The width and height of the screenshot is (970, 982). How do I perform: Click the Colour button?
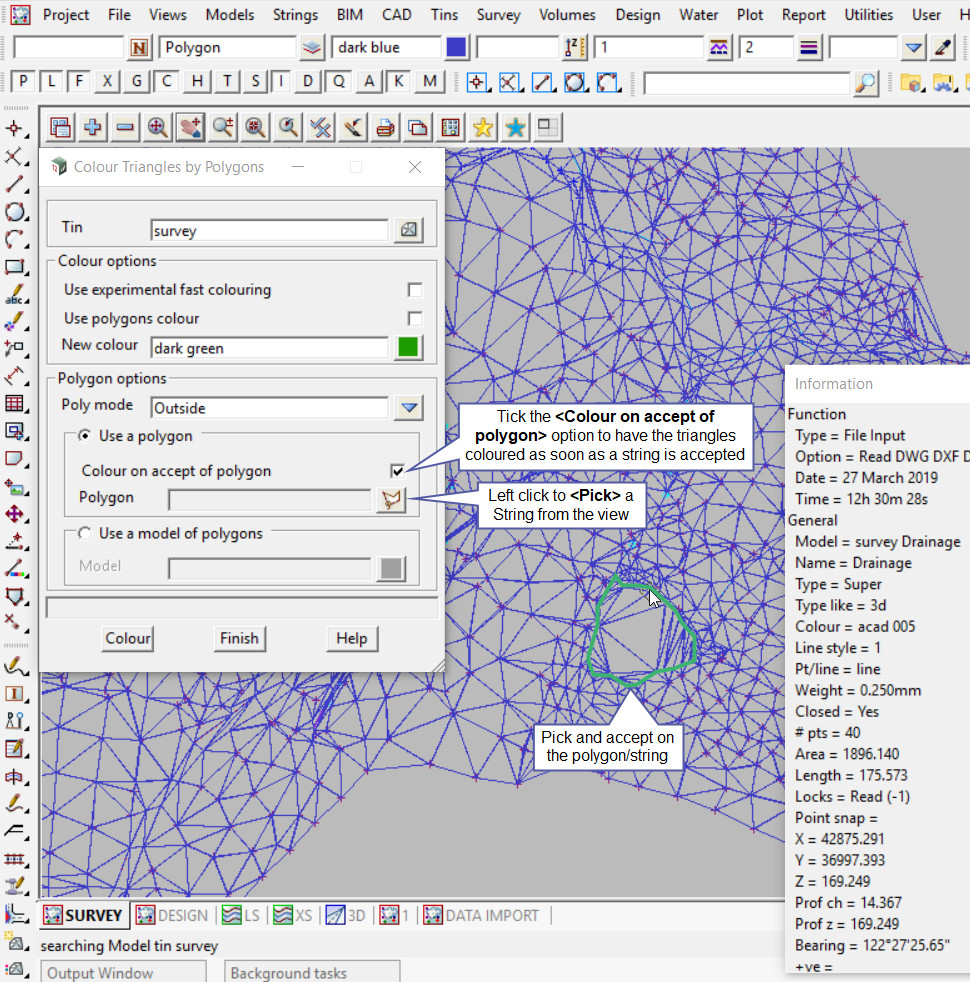[128, 638]
